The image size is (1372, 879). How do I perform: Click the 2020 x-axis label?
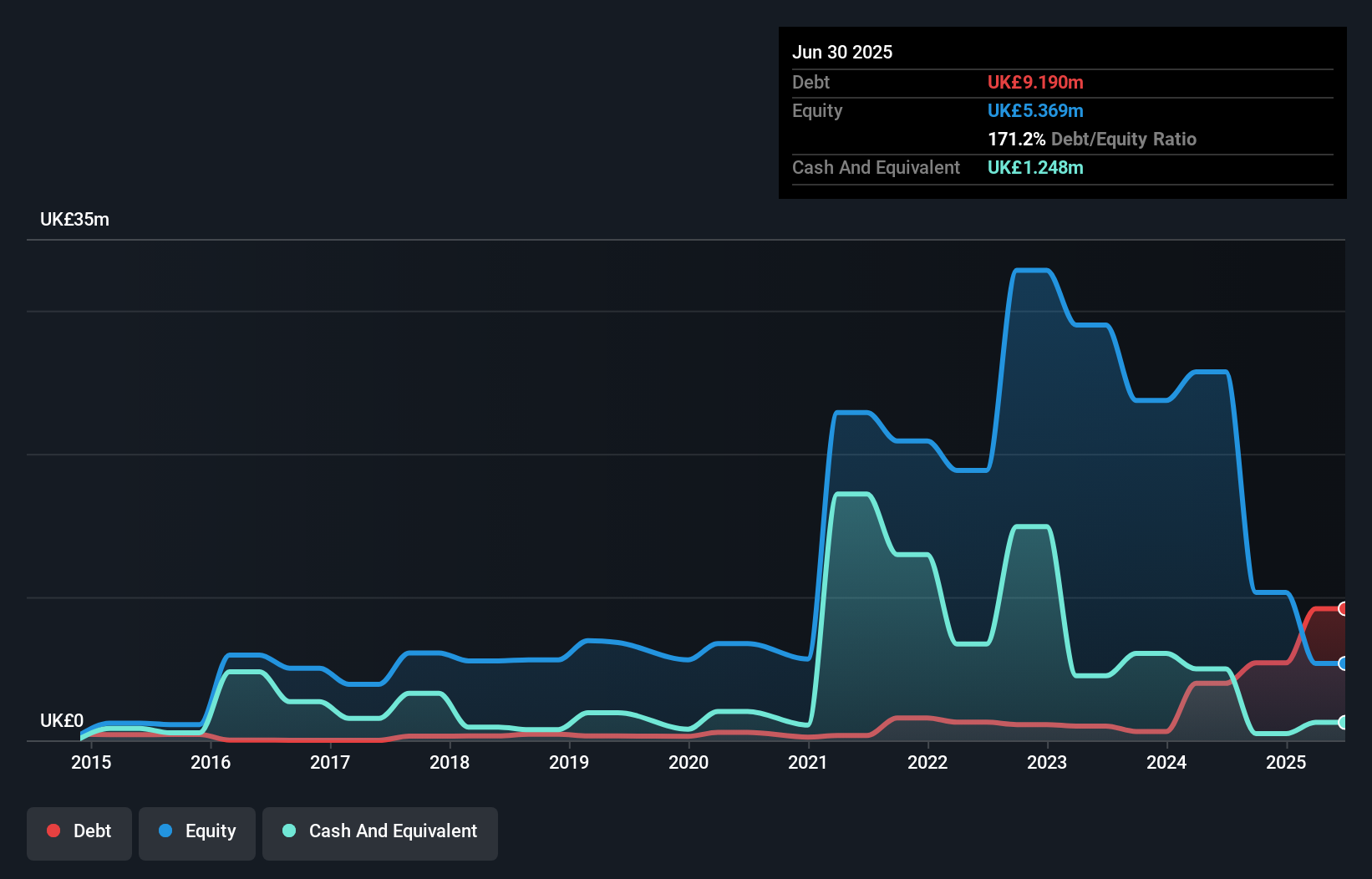click(689, 762)
